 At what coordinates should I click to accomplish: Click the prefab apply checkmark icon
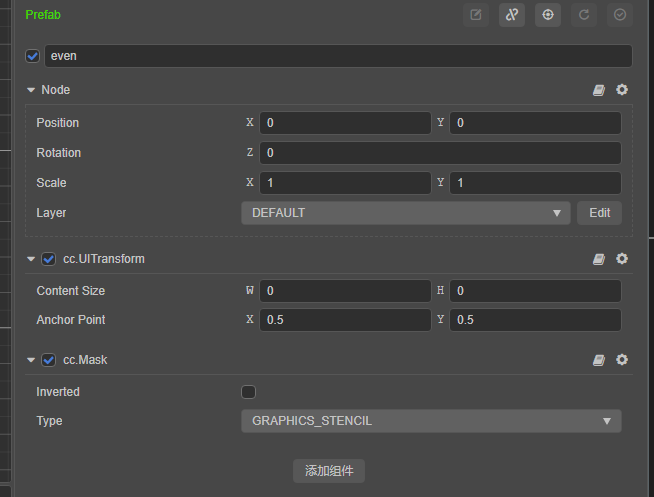click(x=620, y=15)
